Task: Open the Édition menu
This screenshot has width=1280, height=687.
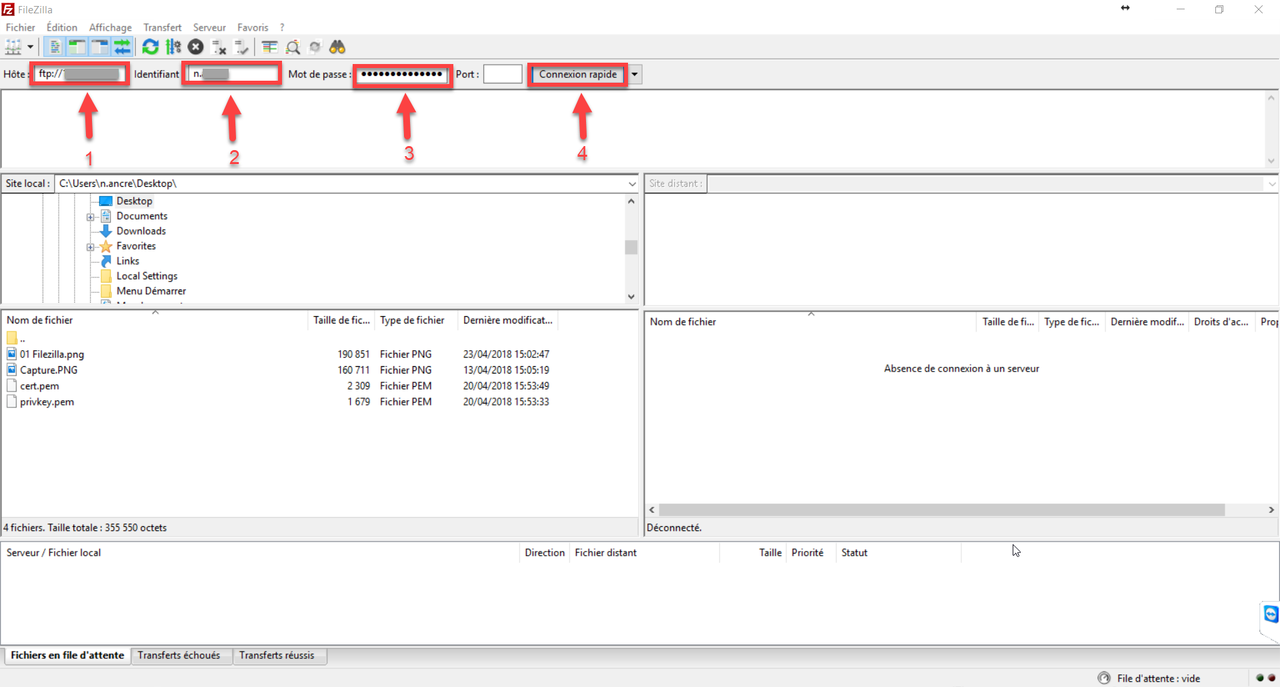Action: (x=62, y=28)
